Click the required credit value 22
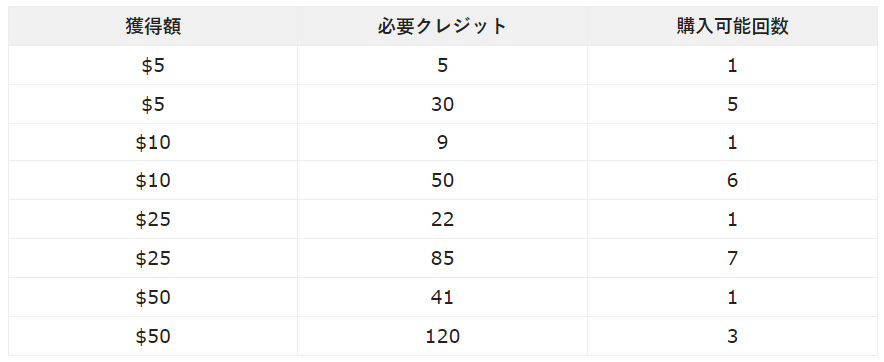The image size is (884, 362). (442, 219)
